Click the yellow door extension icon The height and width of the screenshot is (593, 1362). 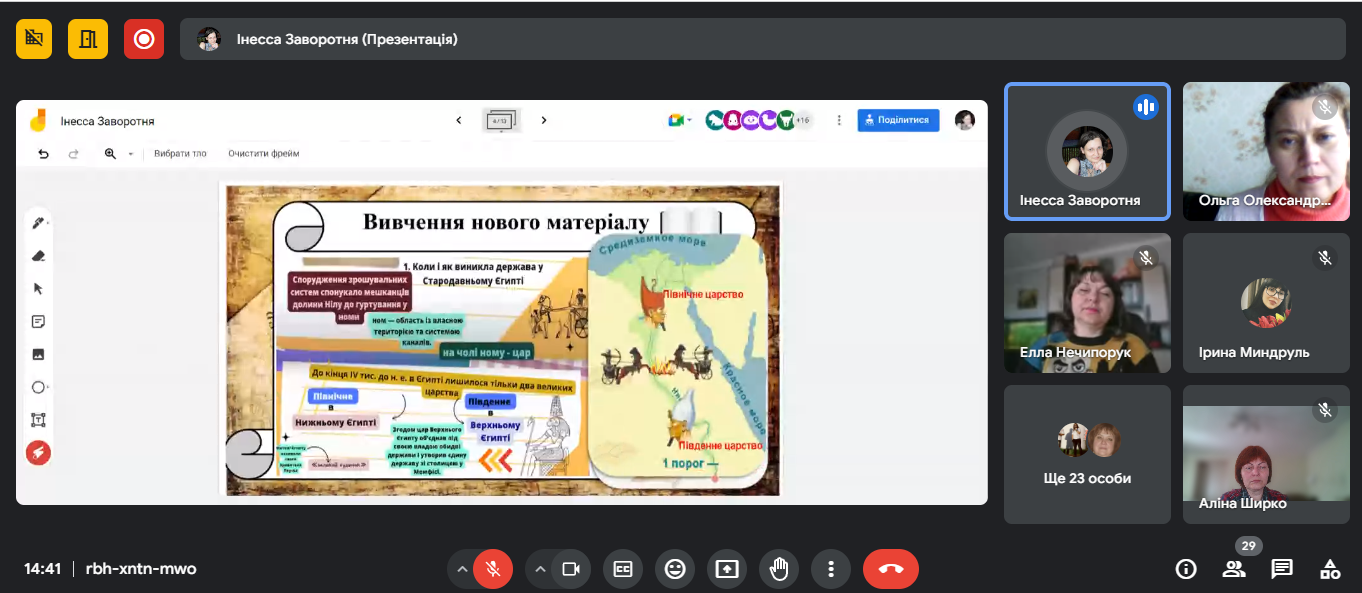88,39
